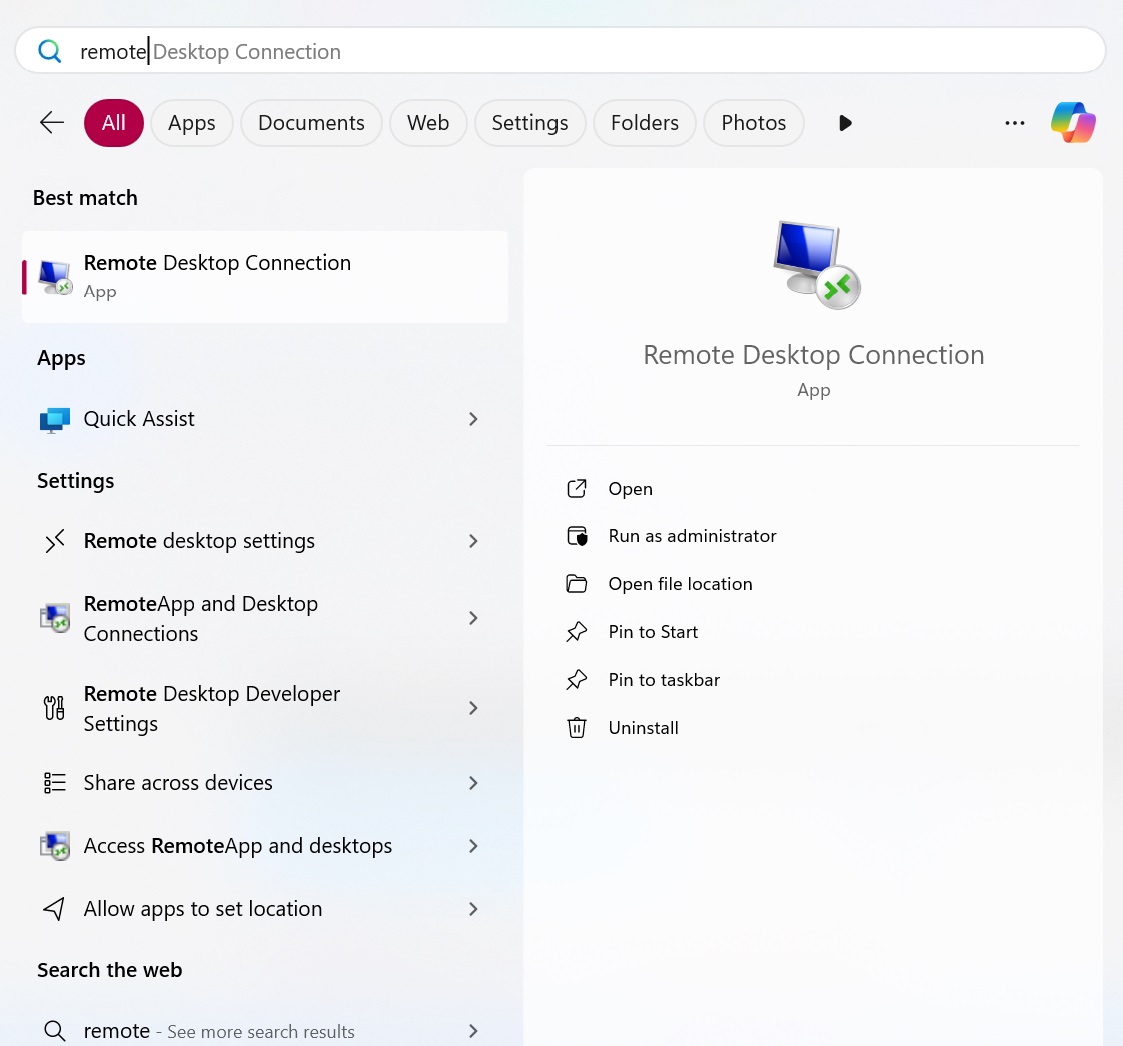This screenshot has height=1046, width=1123.
Task: Click the Share across devices list icon
Action: 55,783
